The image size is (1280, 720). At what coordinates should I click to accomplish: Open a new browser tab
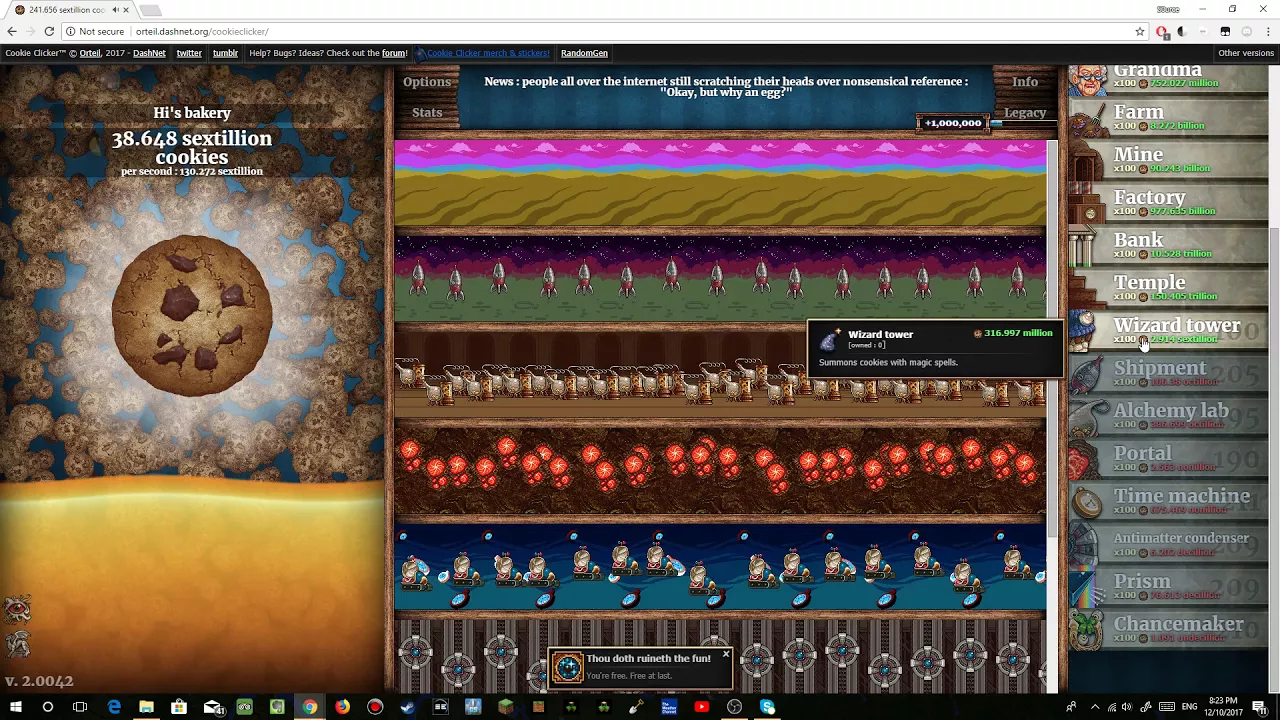coord(150,10)
